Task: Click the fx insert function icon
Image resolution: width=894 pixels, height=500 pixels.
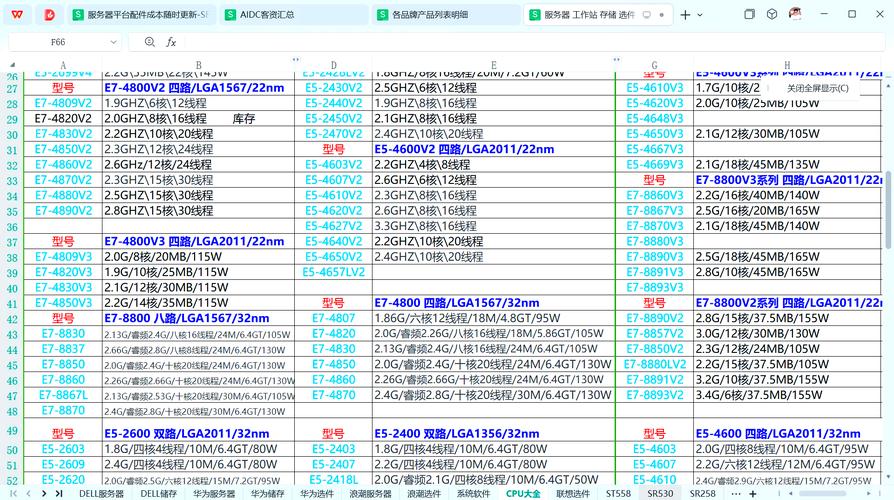Action: click(x=171, y=42)
